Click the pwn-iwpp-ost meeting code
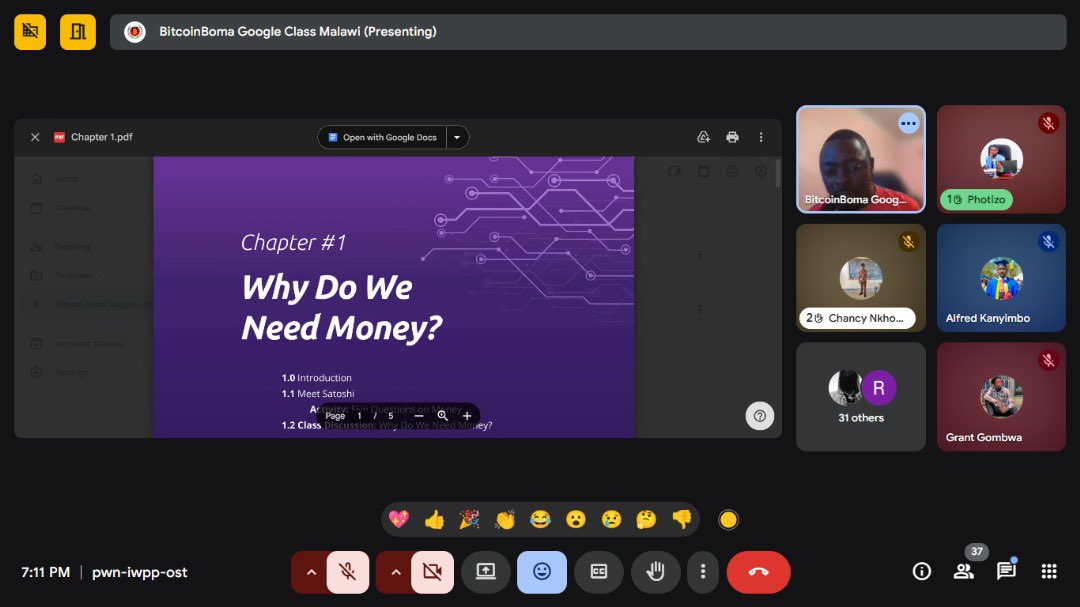 pyautogui.click(x=140, y=572)
